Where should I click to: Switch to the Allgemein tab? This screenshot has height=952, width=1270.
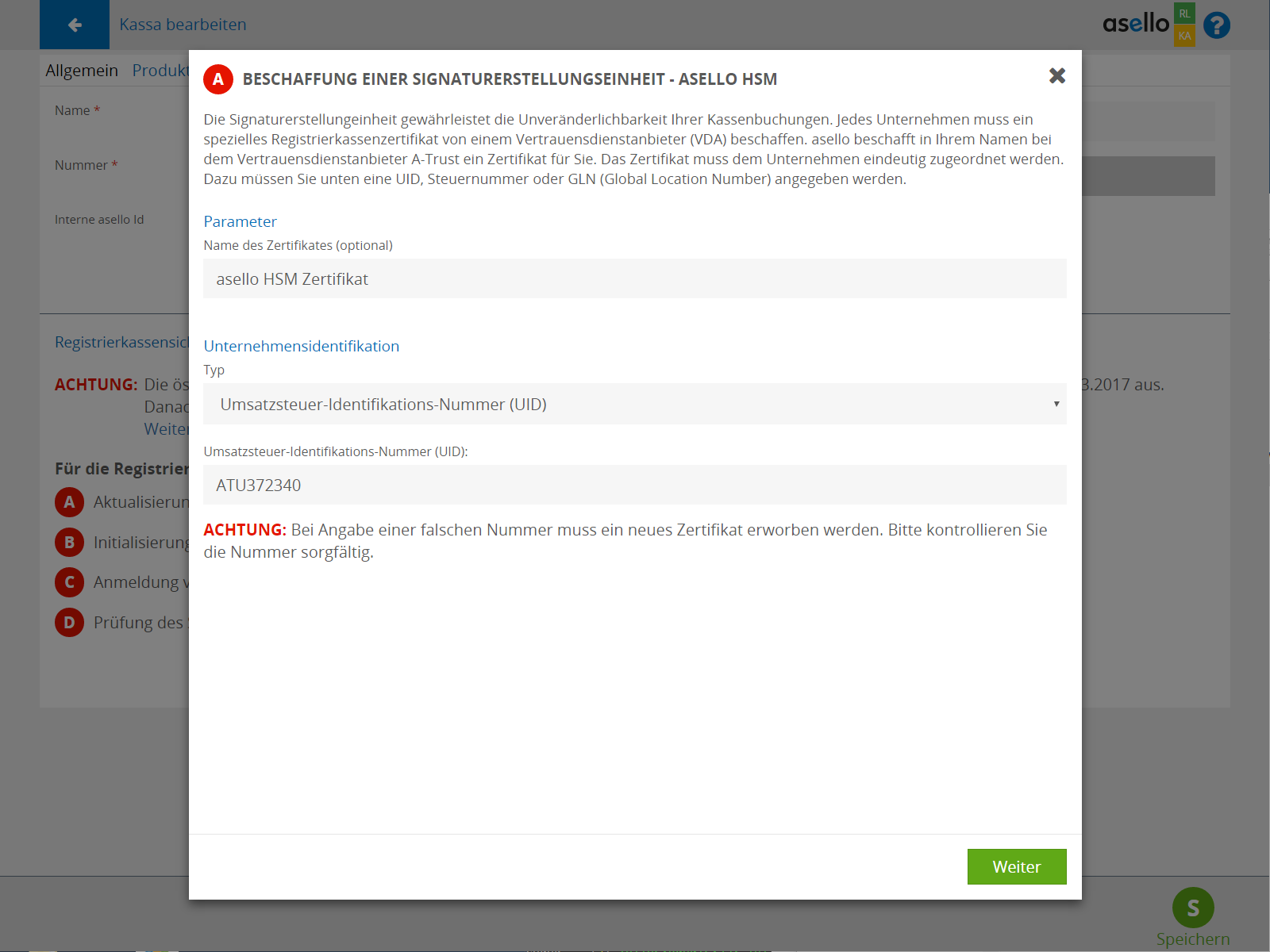click(82, 71)
